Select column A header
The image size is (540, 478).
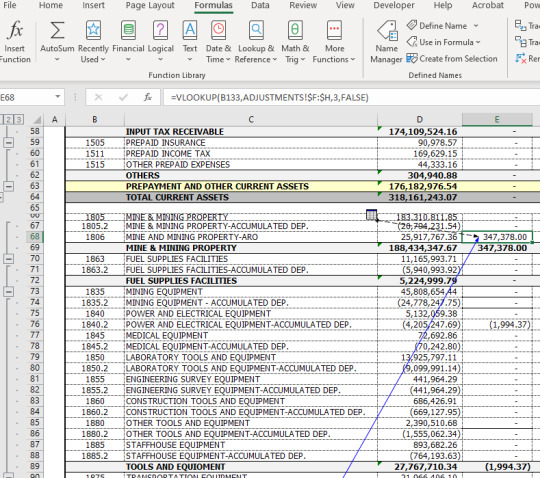54,120
